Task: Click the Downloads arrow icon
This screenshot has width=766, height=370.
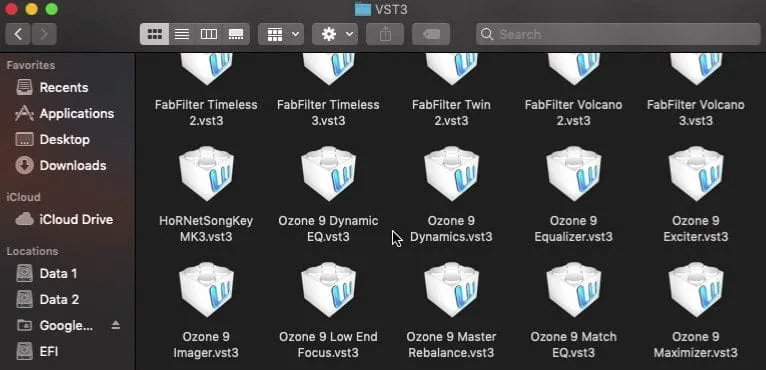Action: [x=24, y=165]
